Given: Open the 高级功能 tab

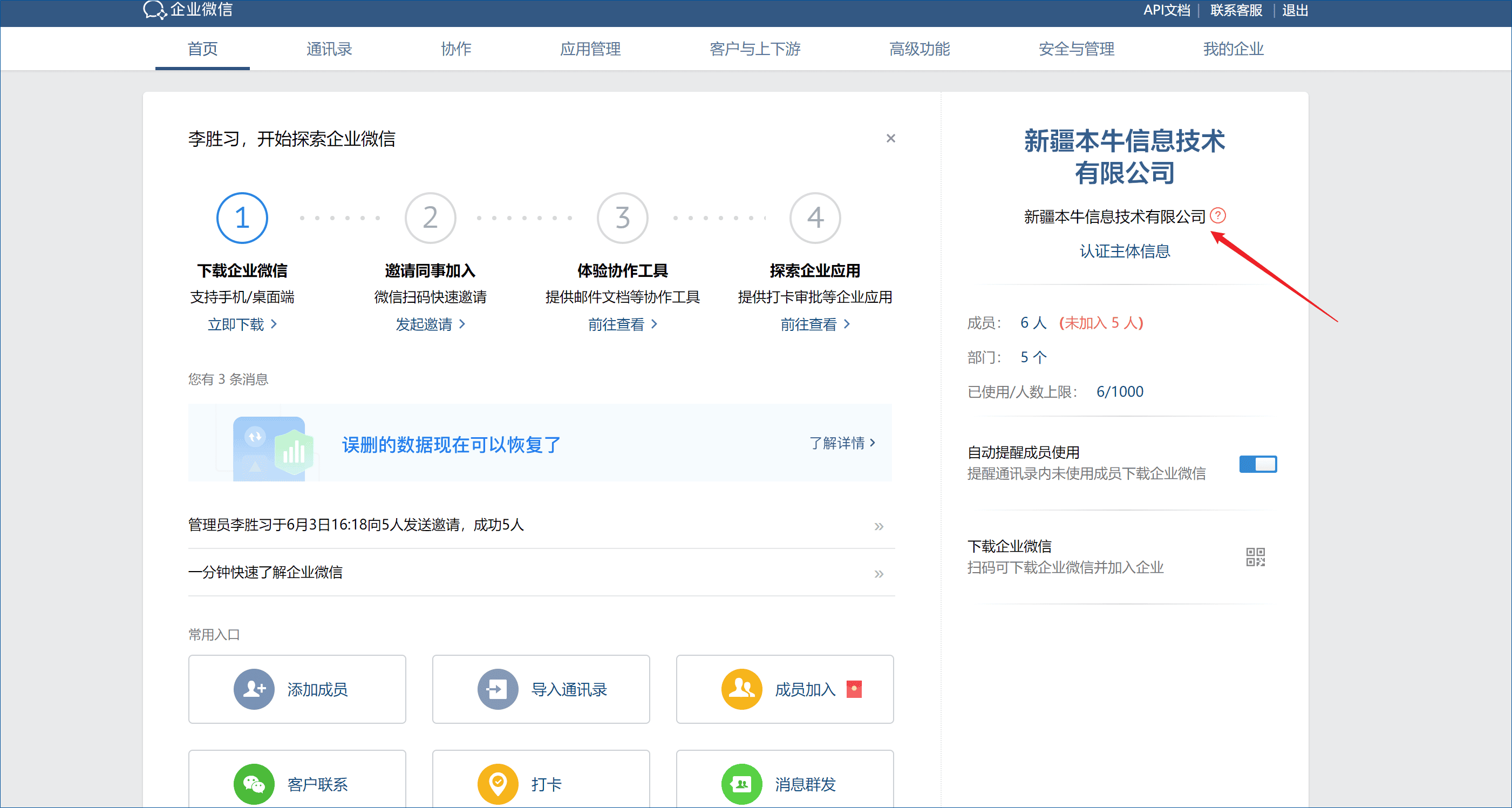Looking at the screenshot, I should 919,49.
